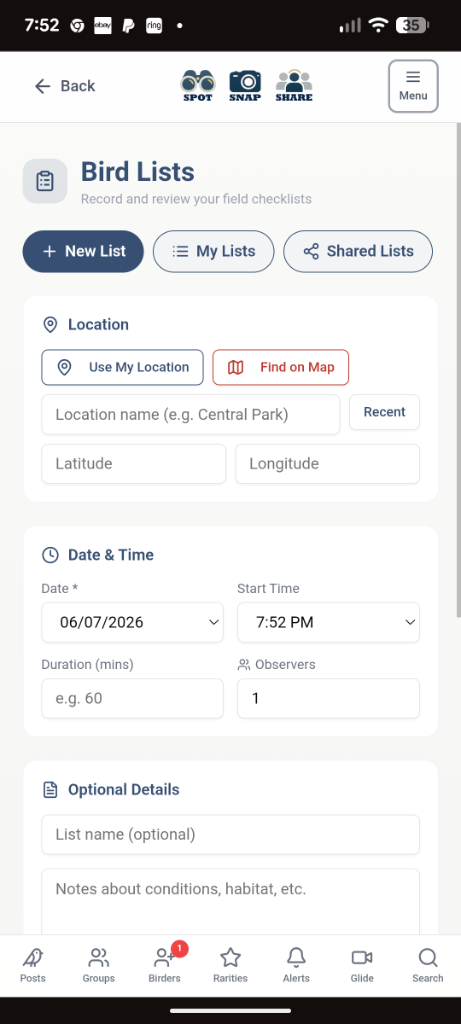This screenshot has width=461, height=1024.
Task: View Rarities star icon
Action: pyautogui.click(x=230, y=965)
